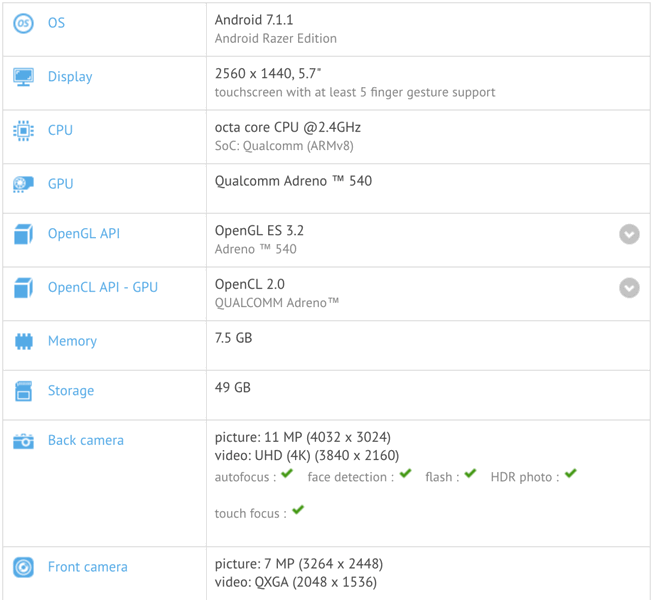Click the Front camera icon
Screen dimensions: 654x600
click(x=23, y=567)
